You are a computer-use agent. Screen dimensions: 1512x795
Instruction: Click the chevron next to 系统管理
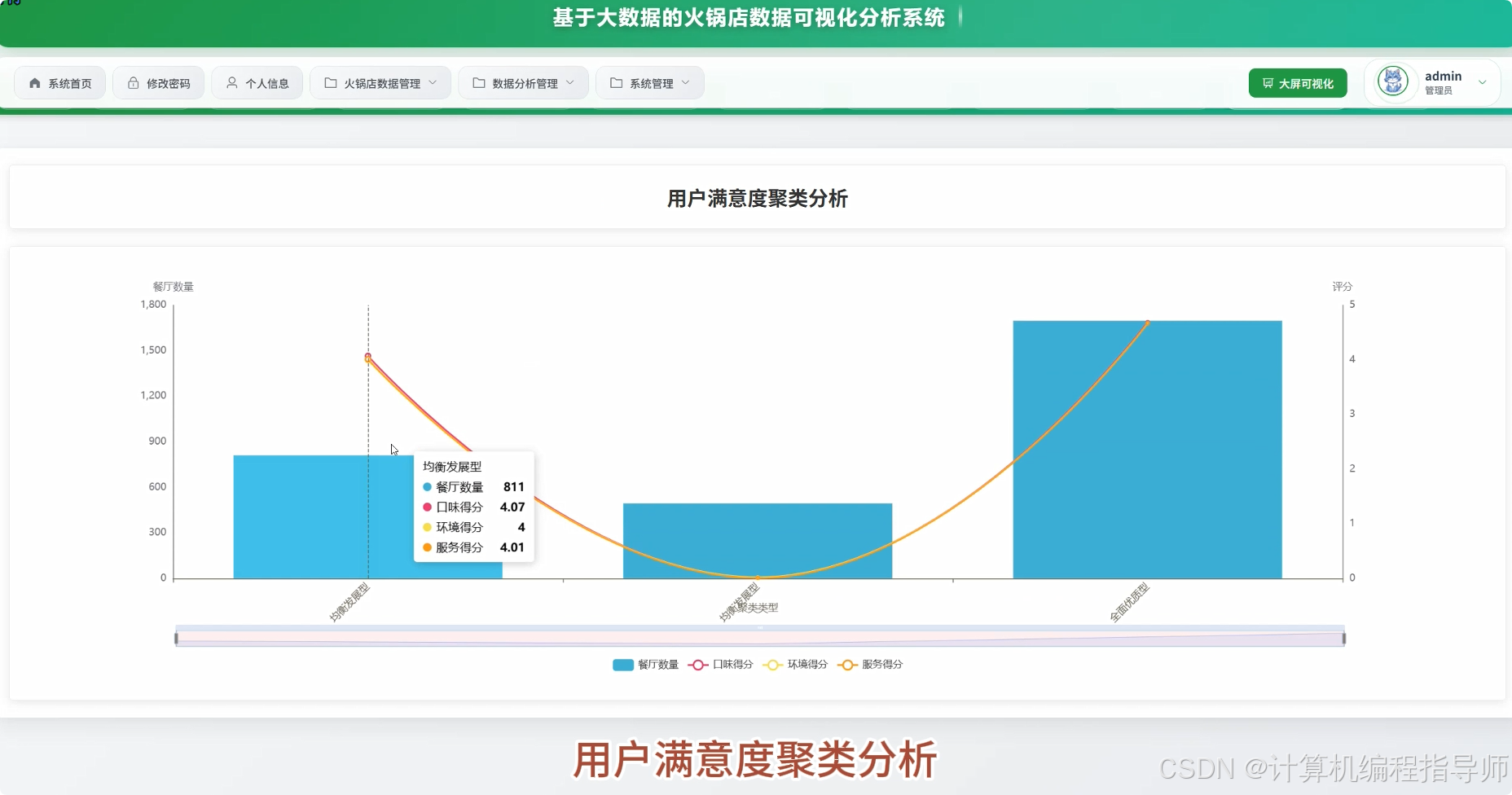686,83
